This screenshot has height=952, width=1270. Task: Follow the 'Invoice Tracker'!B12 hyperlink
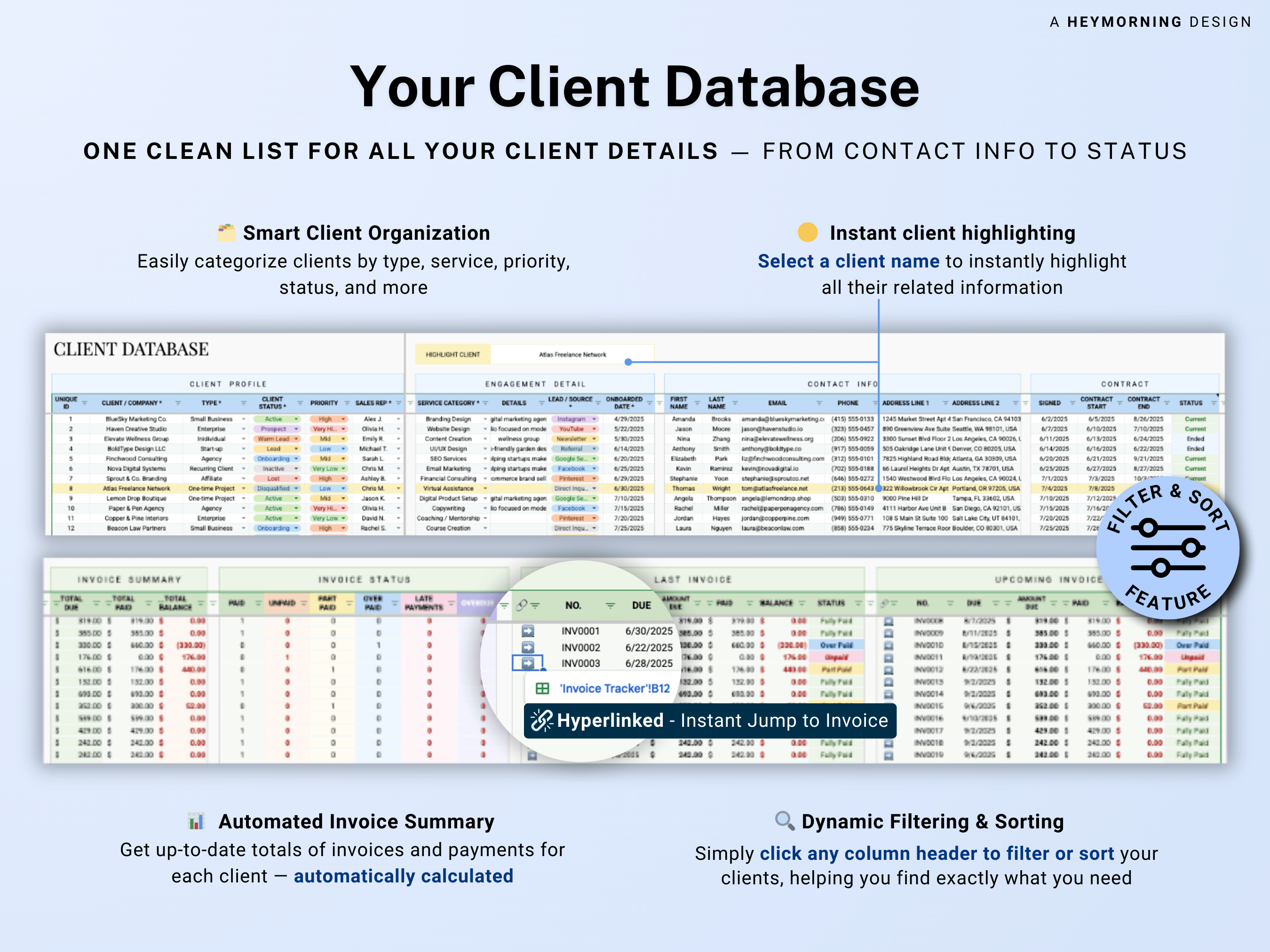(x=615, y=689)
